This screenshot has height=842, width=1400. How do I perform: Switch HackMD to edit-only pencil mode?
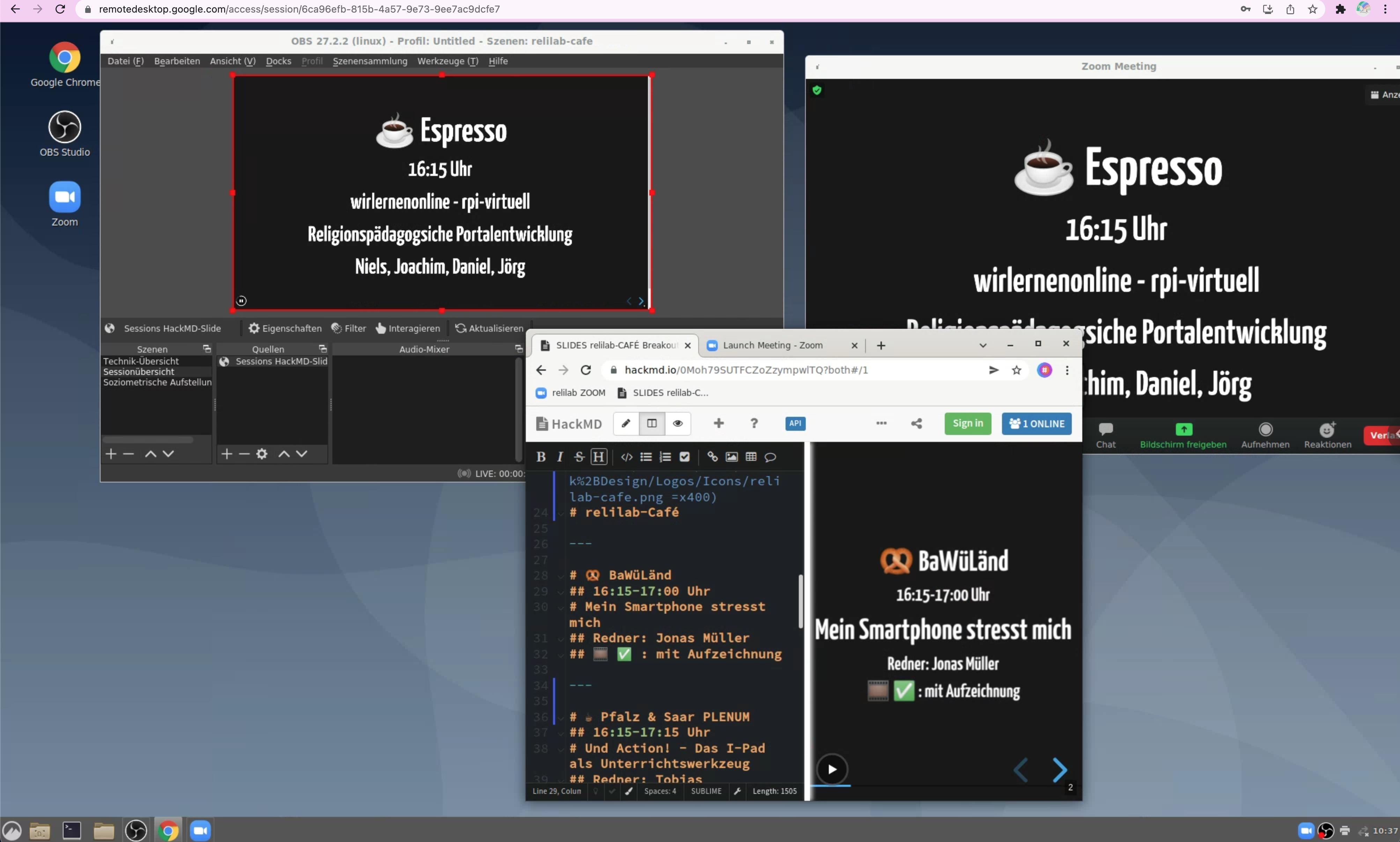point(626,423)
